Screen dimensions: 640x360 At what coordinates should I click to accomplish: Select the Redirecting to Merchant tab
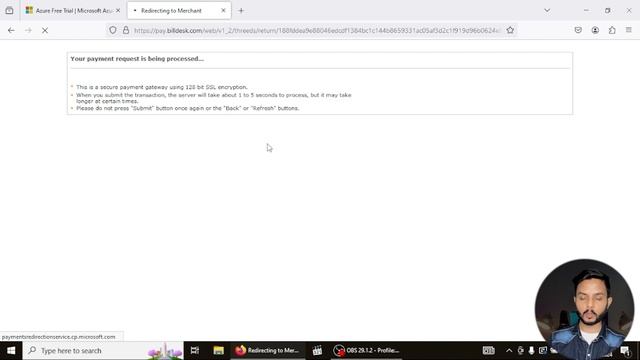[179, 11]
